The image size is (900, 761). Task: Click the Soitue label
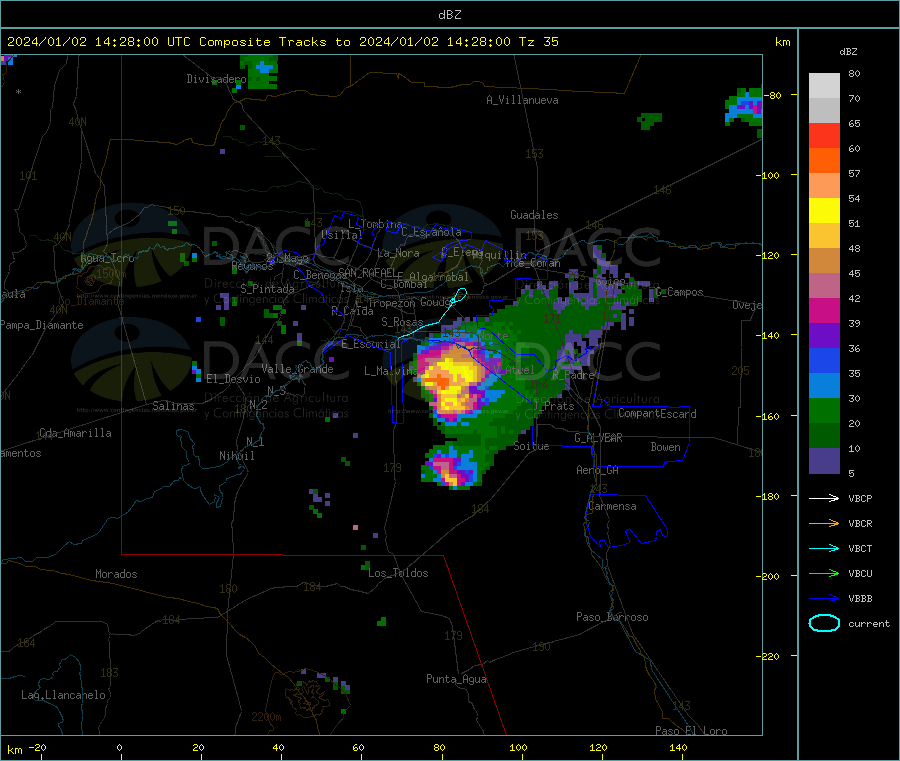(x=532, y=446)
